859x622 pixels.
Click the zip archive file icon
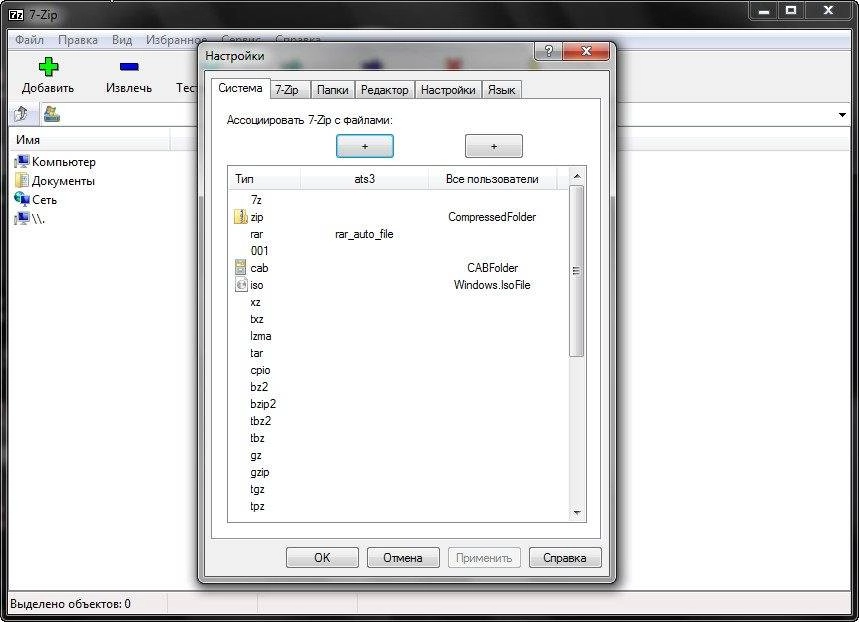coord(240,216)
